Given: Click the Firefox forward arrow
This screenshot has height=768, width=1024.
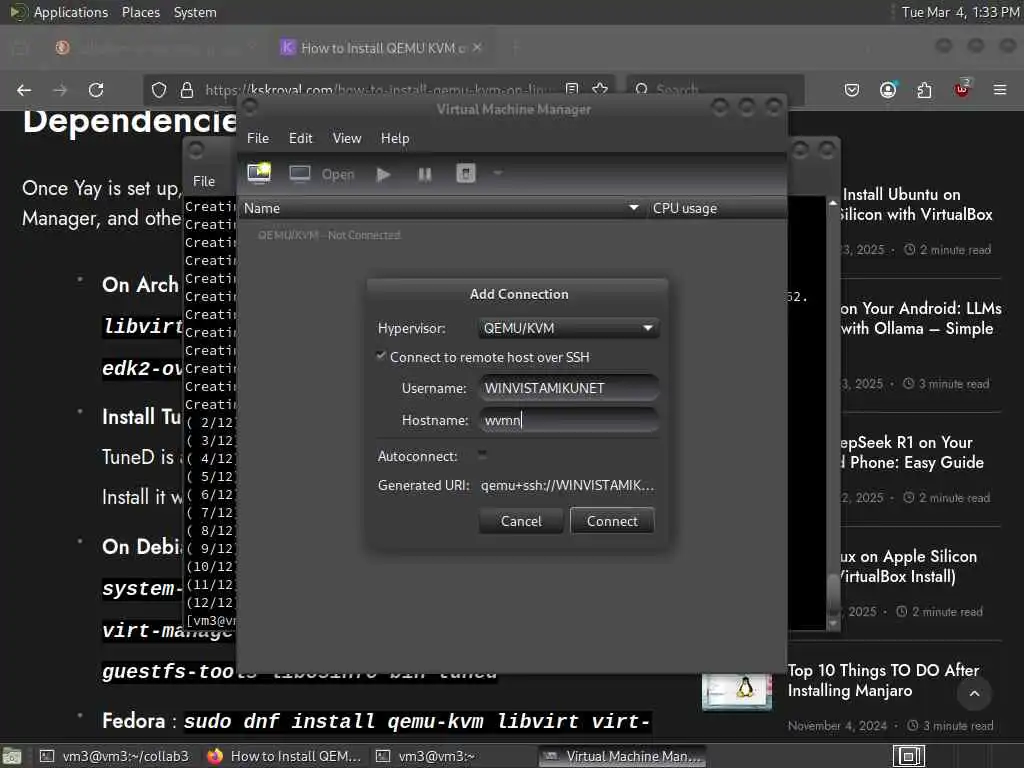Looking at the screenshot, I should 60,90.
